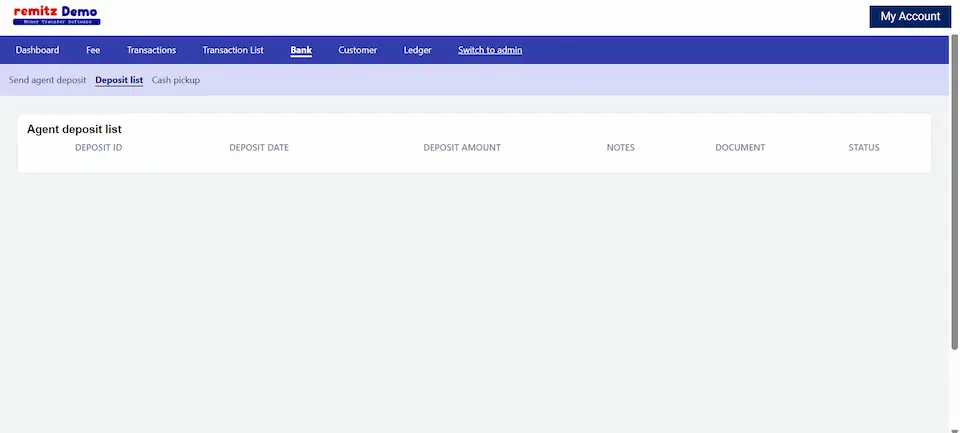
Task: Click the Switch to admin link
Action: [x=490, y=50]
